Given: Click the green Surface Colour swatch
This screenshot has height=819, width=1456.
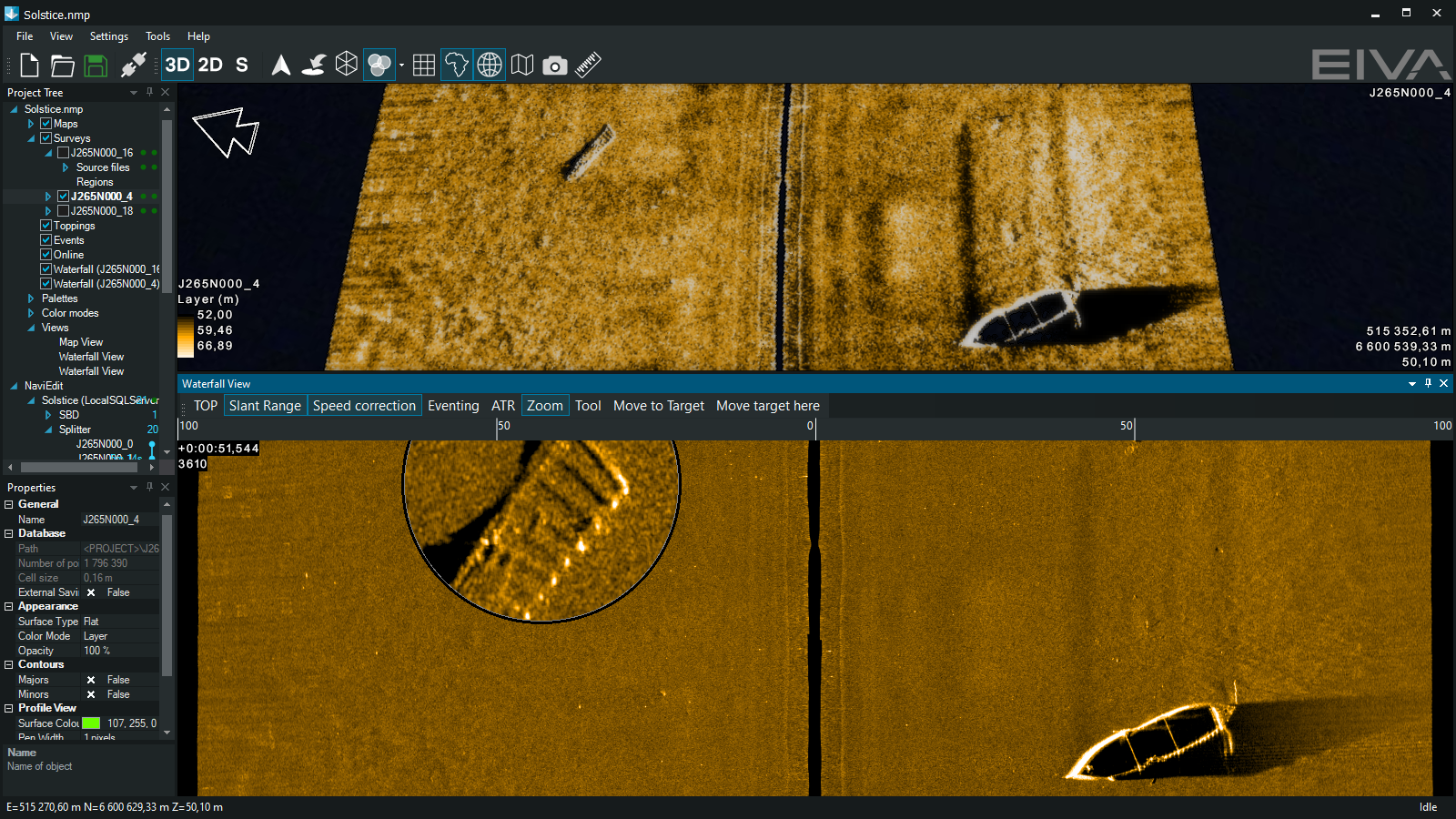Looking at the screenshot, I should [x=91, y=723].
